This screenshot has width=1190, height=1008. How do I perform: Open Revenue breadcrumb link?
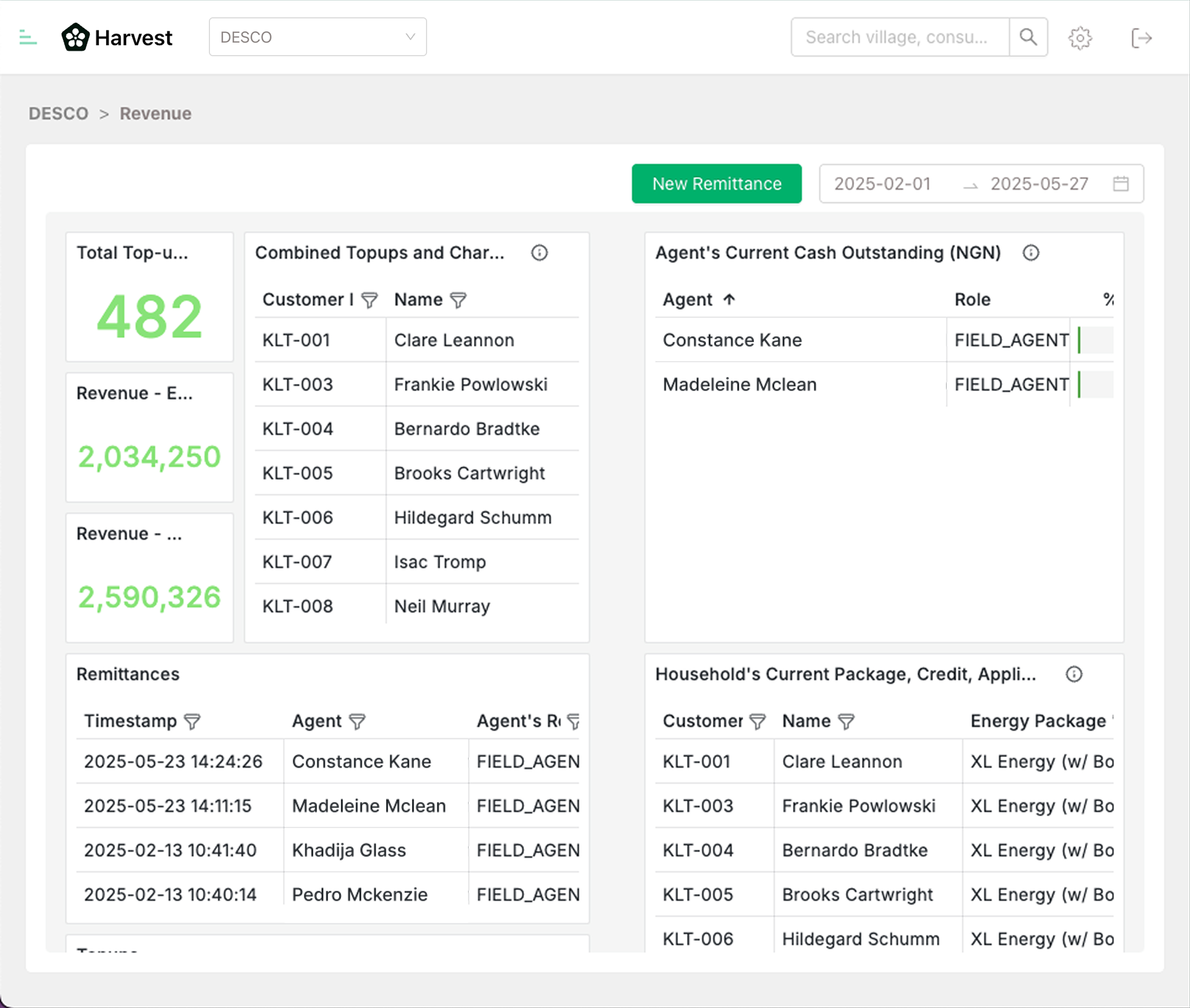156,114
